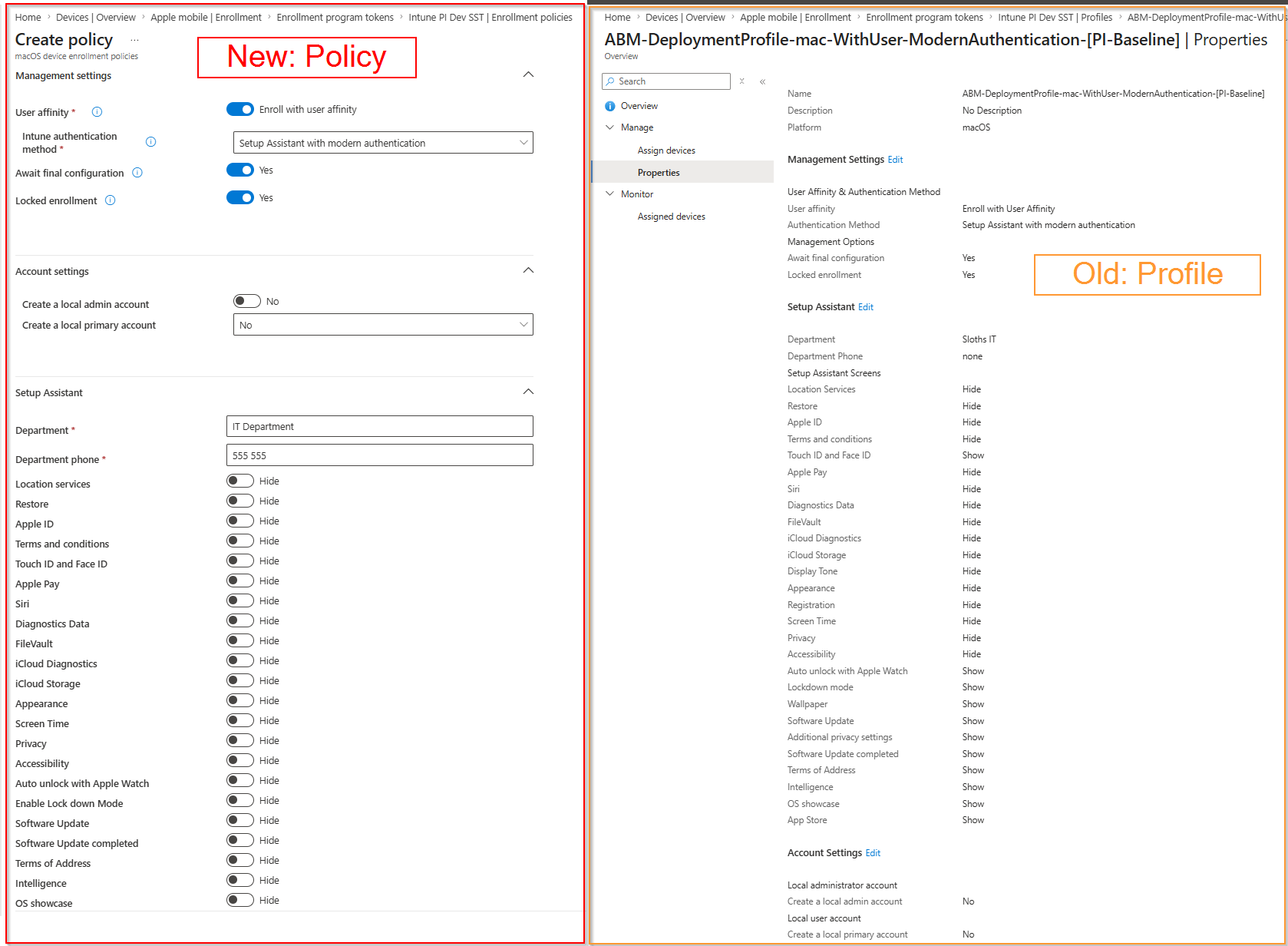Click the search magnifier icon in Profile pane
The width and height of the screenshot is (1288, 946).
610,81
